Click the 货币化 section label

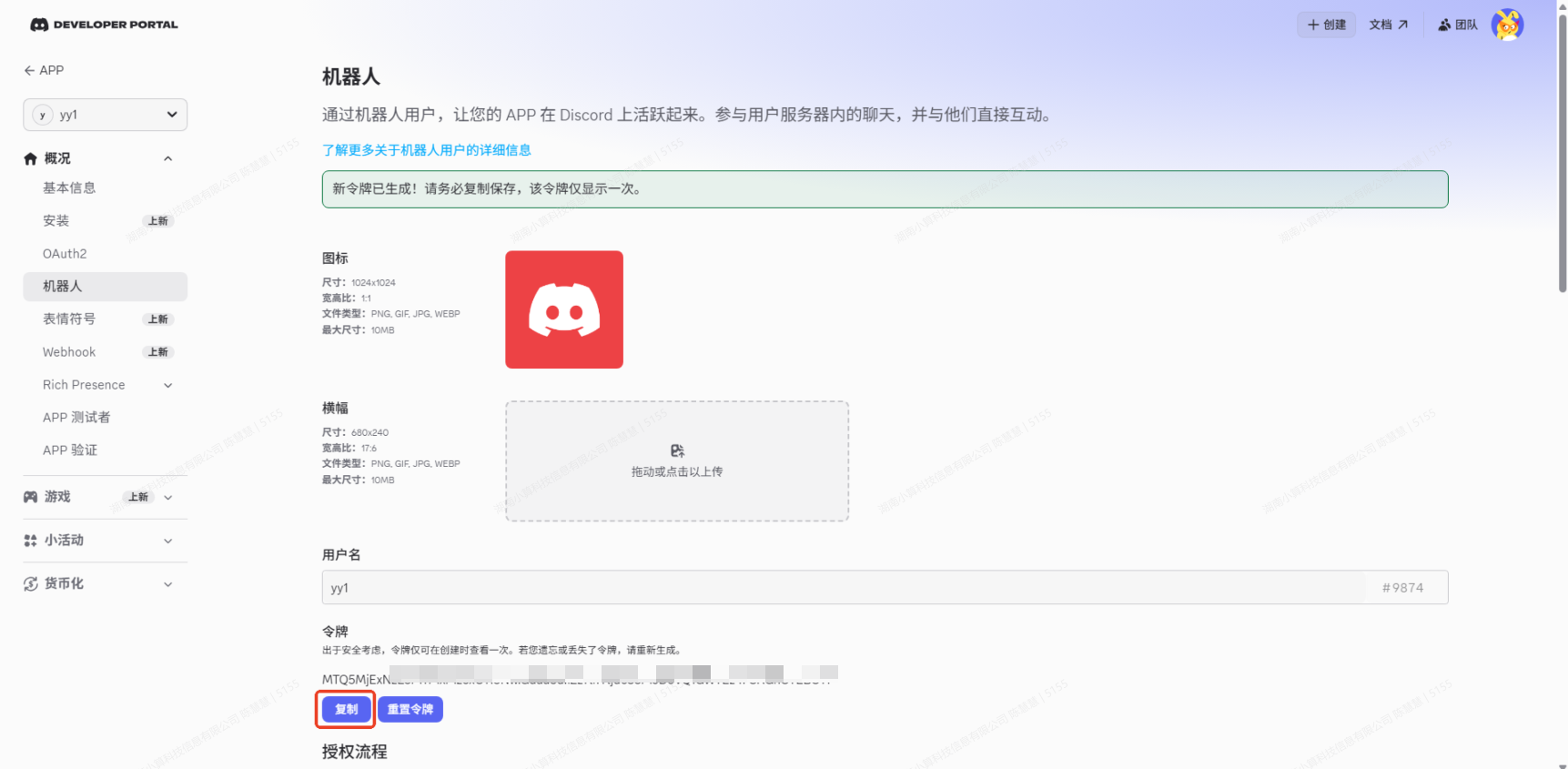(64, 584)
